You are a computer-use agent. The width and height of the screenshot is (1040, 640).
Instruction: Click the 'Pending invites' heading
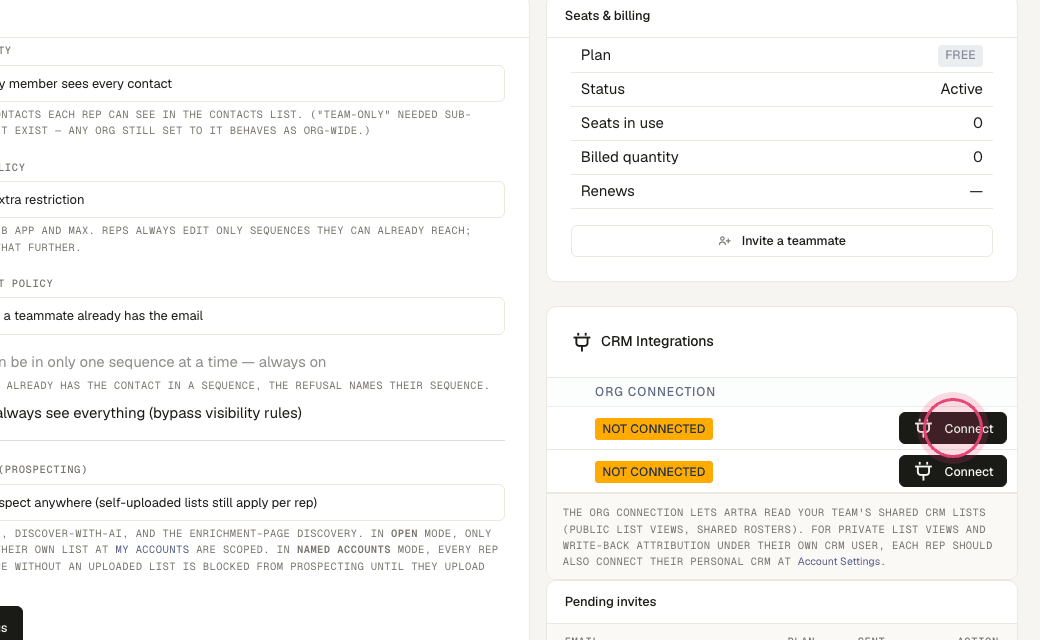tap(610, 602)
